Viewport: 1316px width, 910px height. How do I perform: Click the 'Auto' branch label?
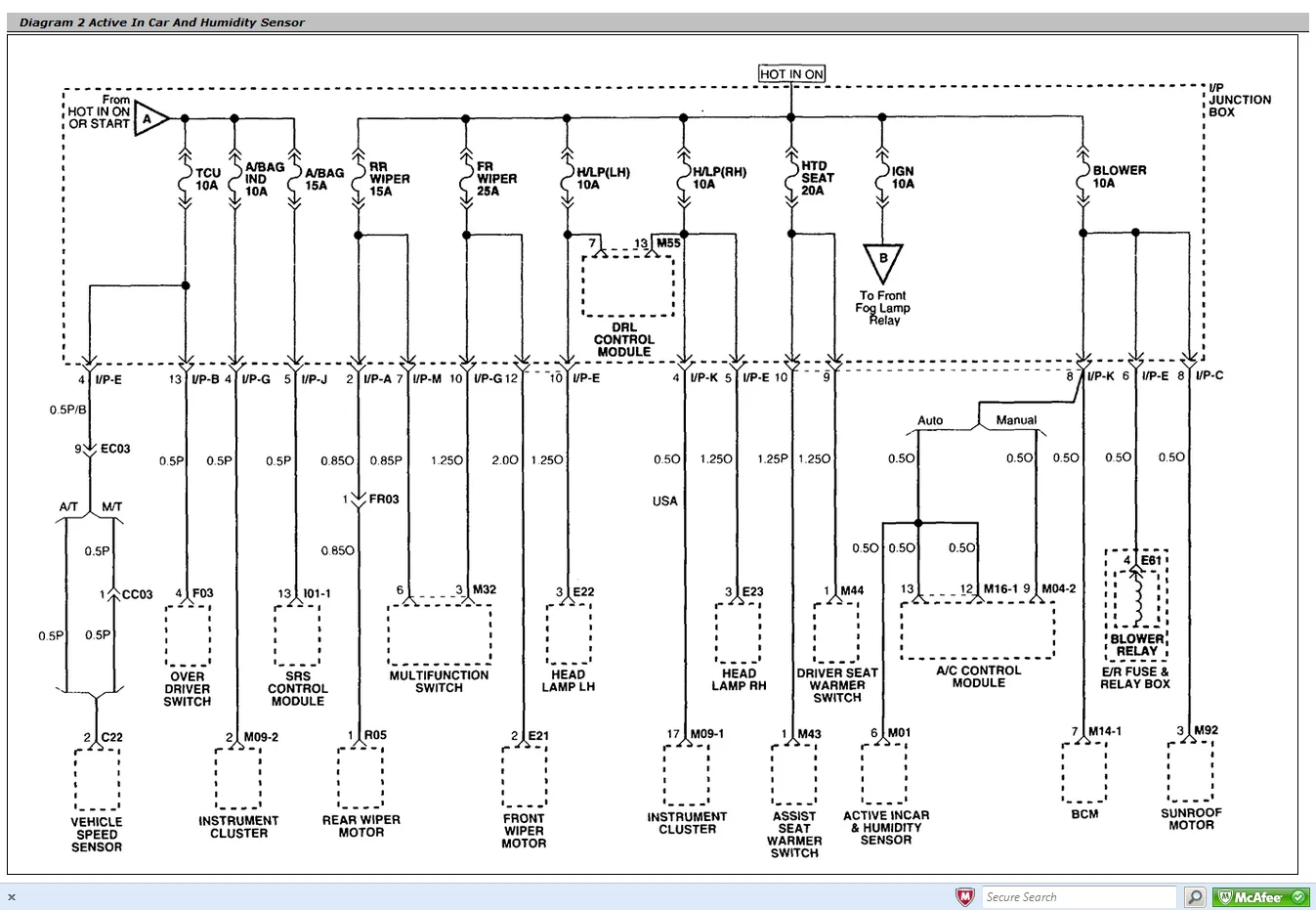930,420
